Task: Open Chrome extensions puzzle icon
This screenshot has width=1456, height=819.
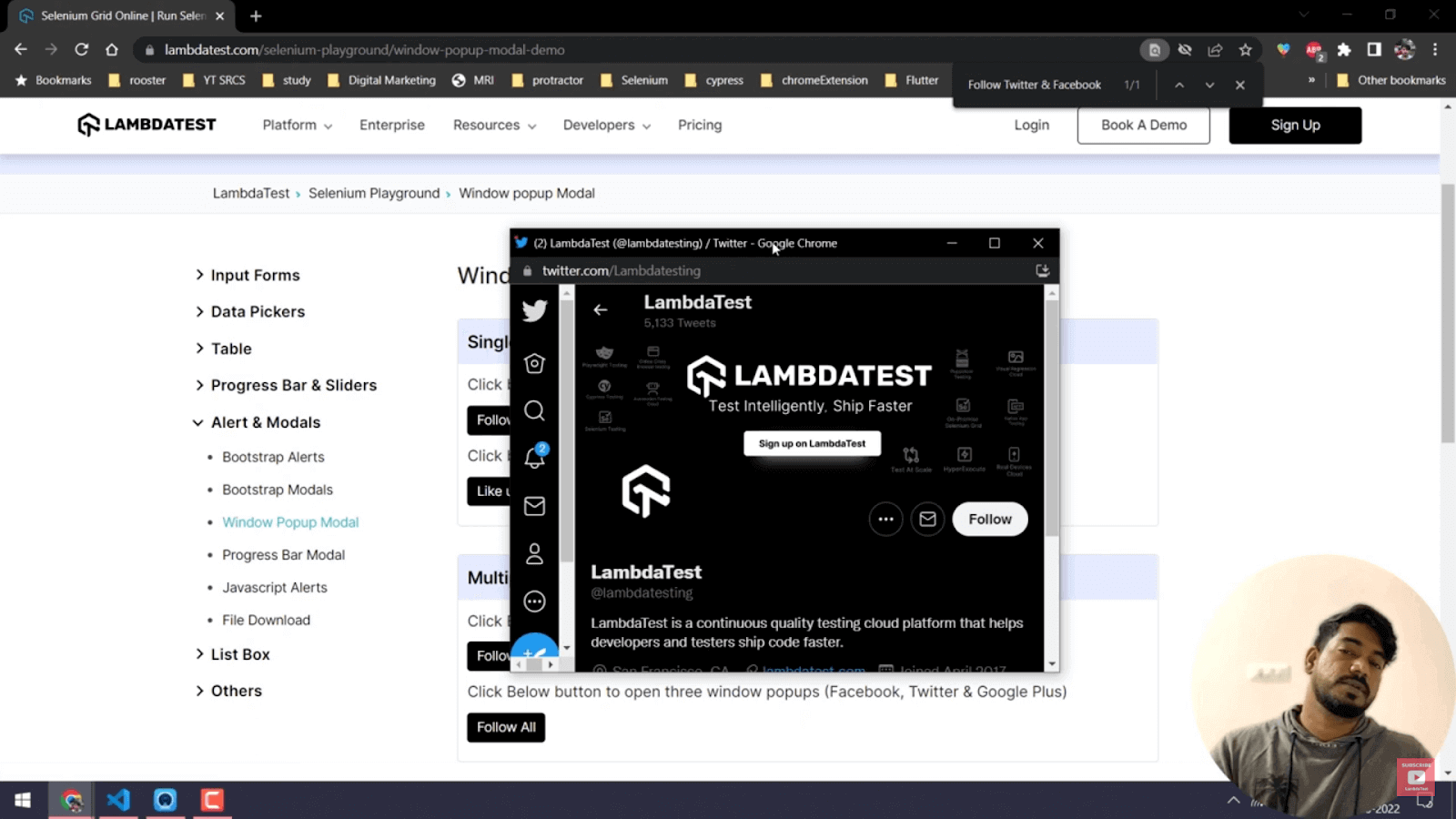Action: [x=1344, y=50]
